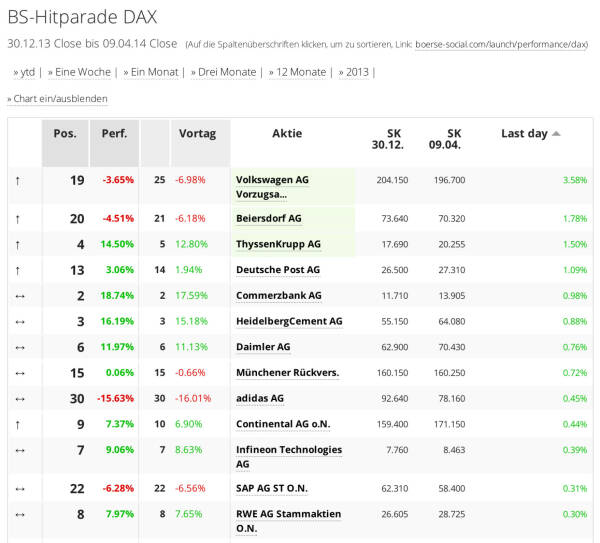Open the boerse-social.com performance link
Image resolution: width=600 pixels, height=543 pixels.
click(x=501, y=45)
